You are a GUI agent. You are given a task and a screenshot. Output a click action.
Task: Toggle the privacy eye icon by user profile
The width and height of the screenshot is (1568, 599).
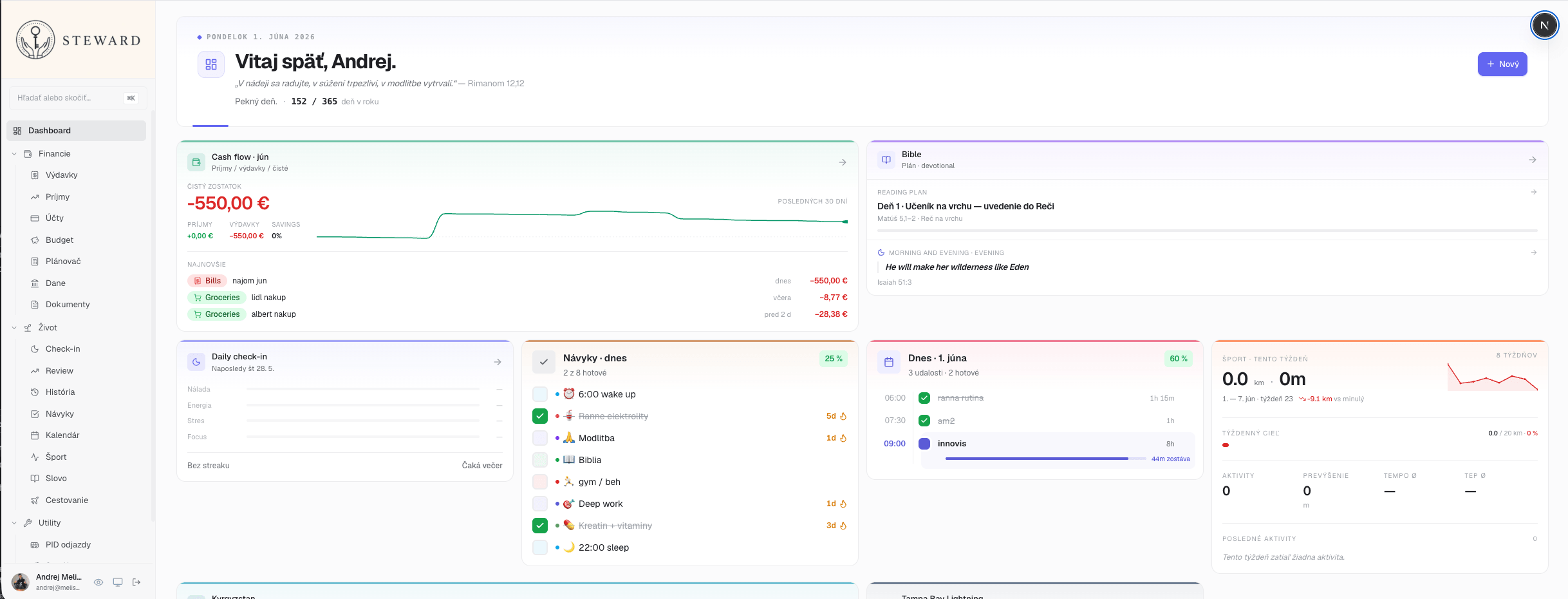tap(98, 582)
